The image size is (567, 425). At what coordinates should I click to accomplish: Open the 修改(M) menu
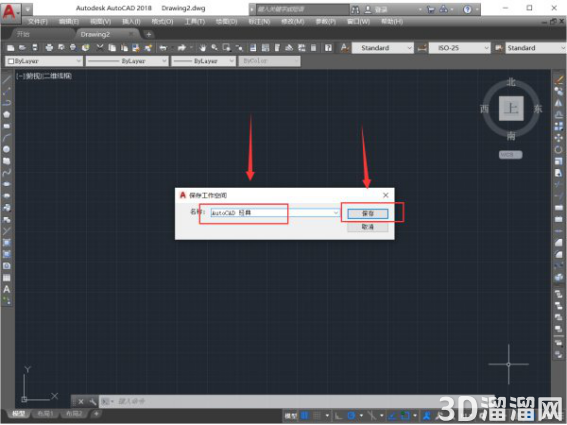pyautogui.click(x=293, y=22)
